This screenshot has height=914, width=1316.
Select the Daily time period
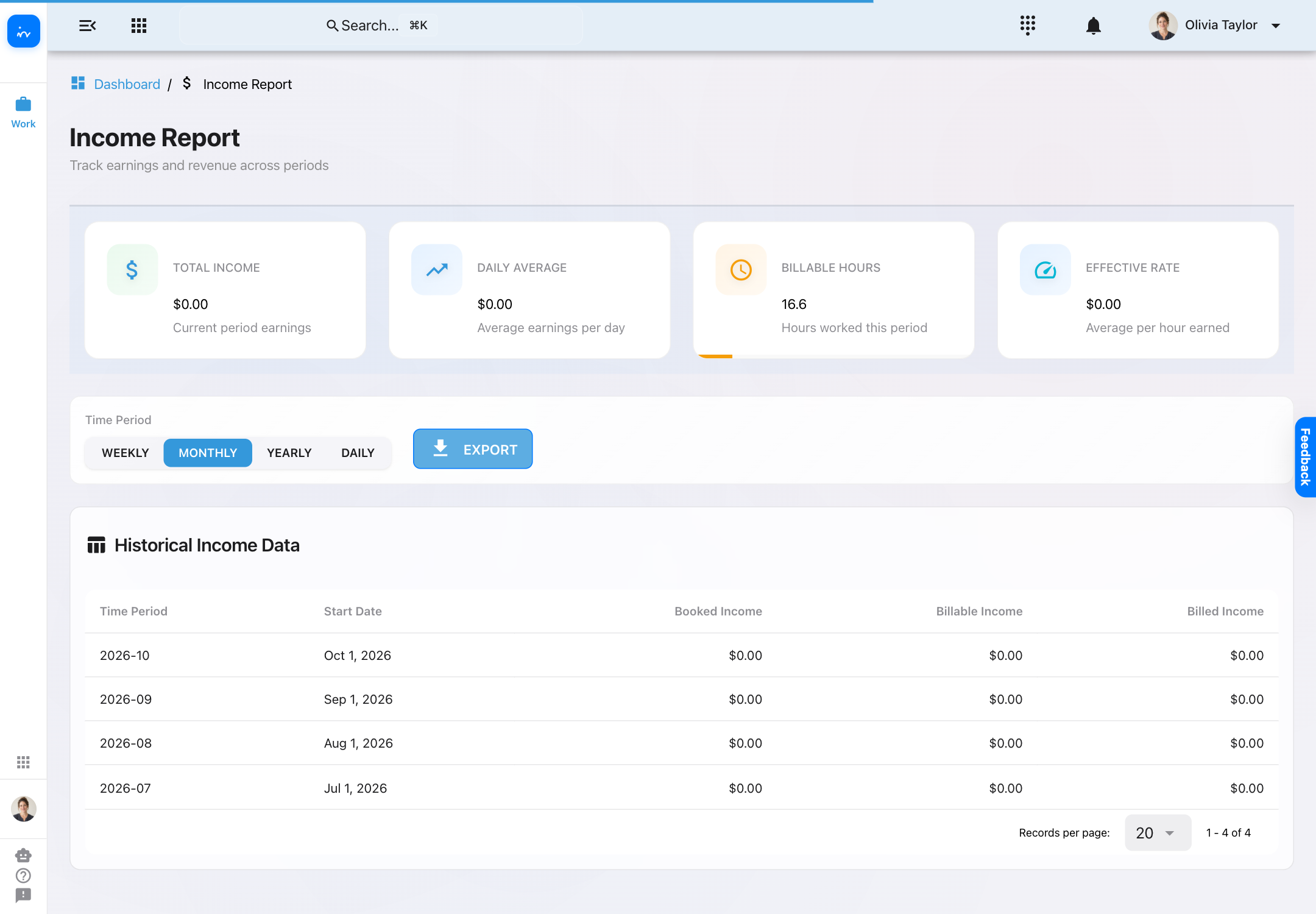[358, 453]
